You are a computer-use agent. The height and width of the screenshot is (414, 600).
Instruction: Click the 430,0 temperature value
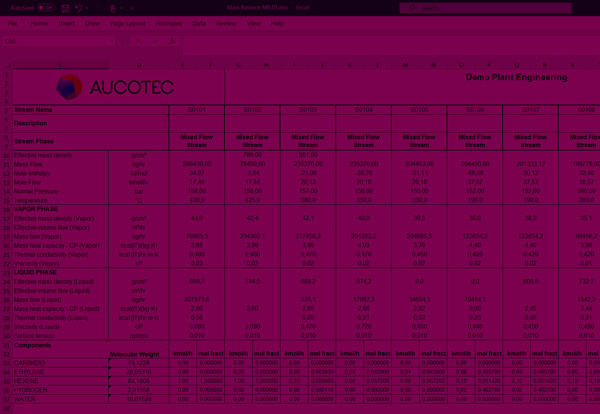197,200
